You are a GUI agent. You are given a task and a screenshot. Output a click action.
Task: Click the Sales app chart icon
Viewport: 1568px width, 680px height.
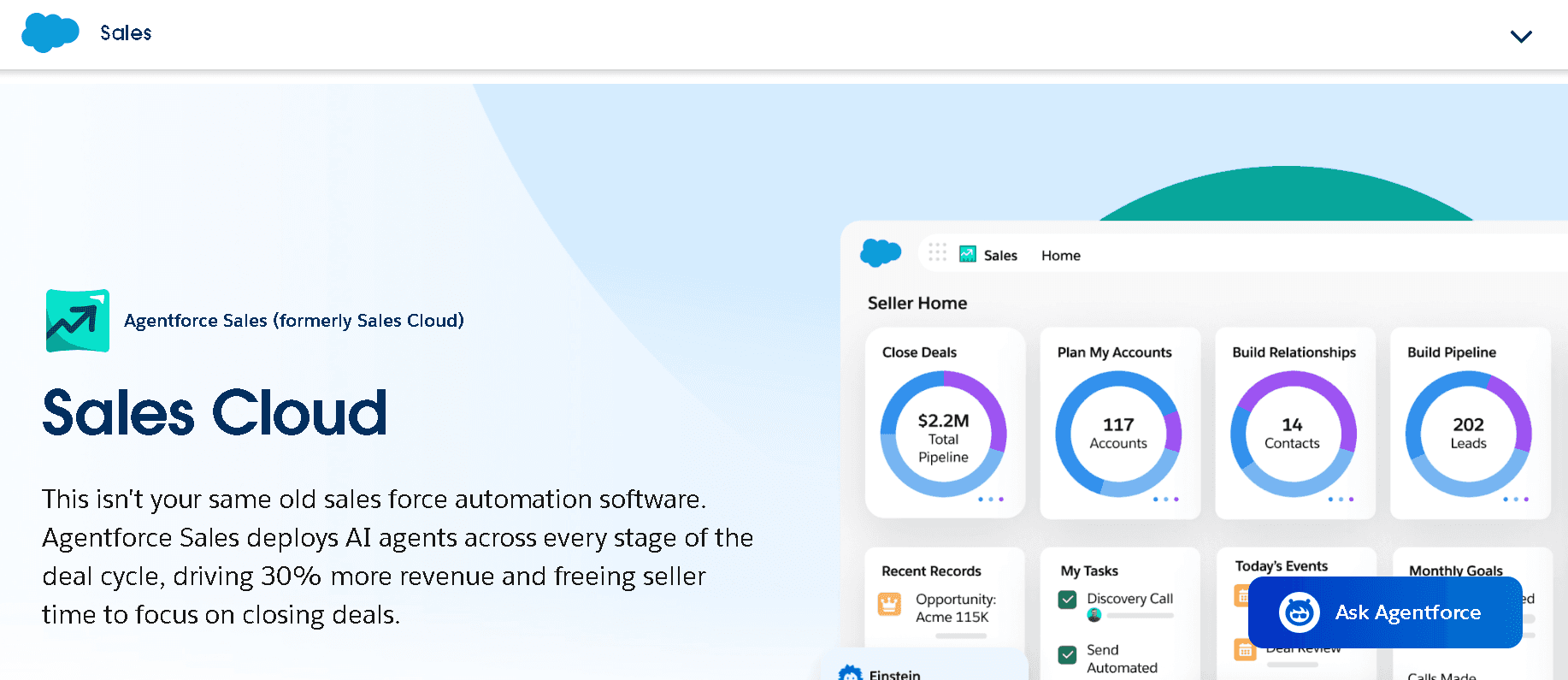tap(968, 254)
